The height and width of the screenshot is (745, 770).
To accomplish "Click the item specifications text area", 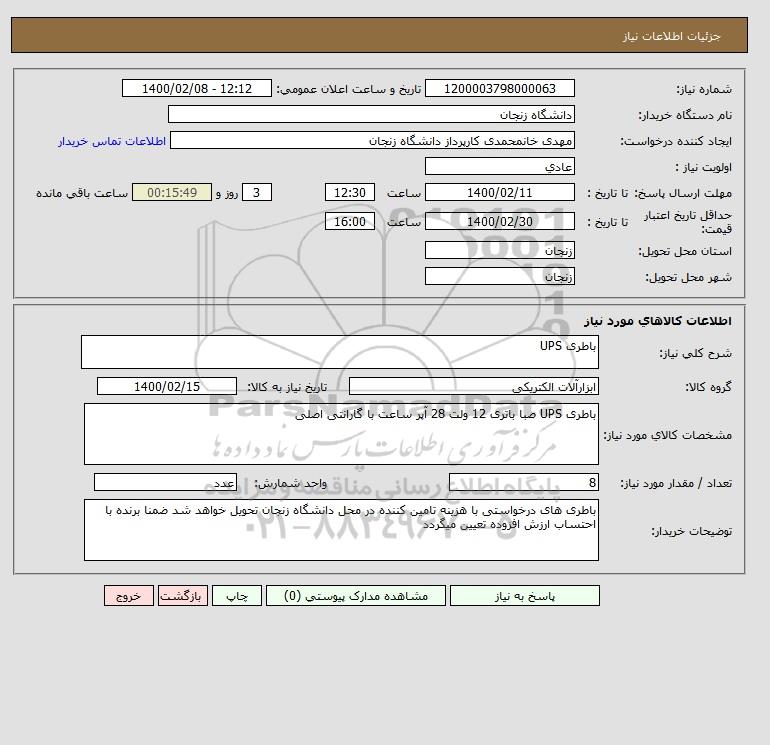I will tap(341, 434).
